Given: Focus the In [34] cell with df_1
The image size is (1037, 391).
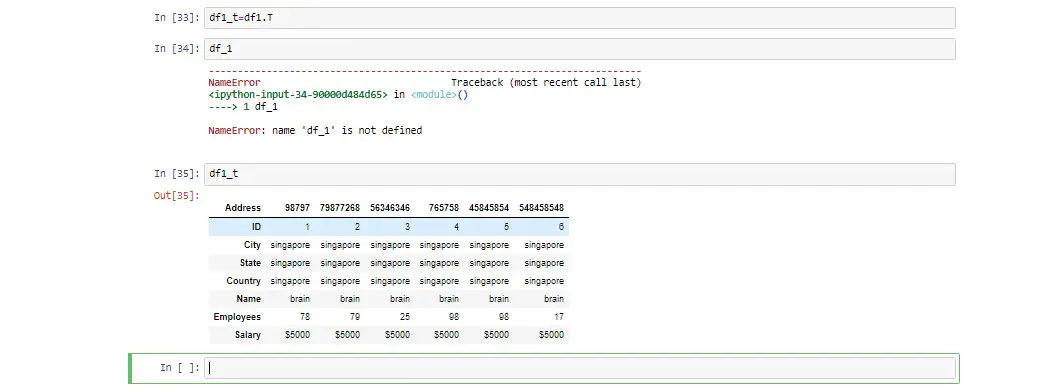Looking at the screenshot, I should click(579, 49).
